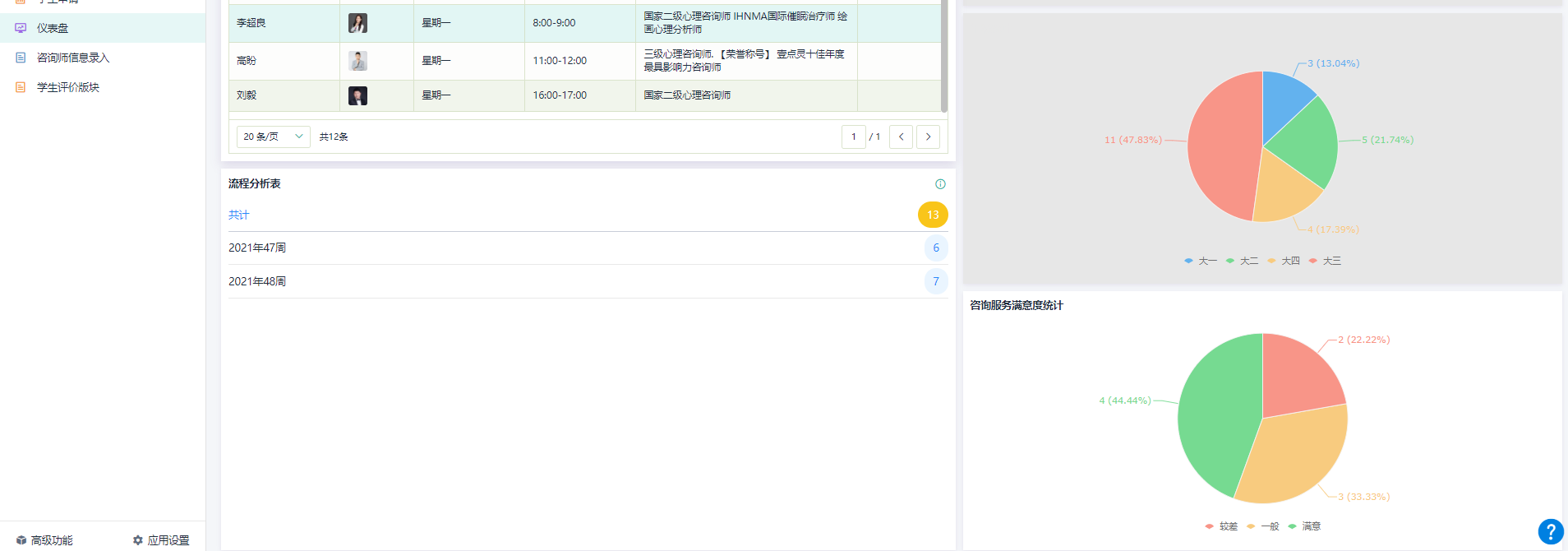
Task: Hide the 满意 legend series
Action: 1304,526
